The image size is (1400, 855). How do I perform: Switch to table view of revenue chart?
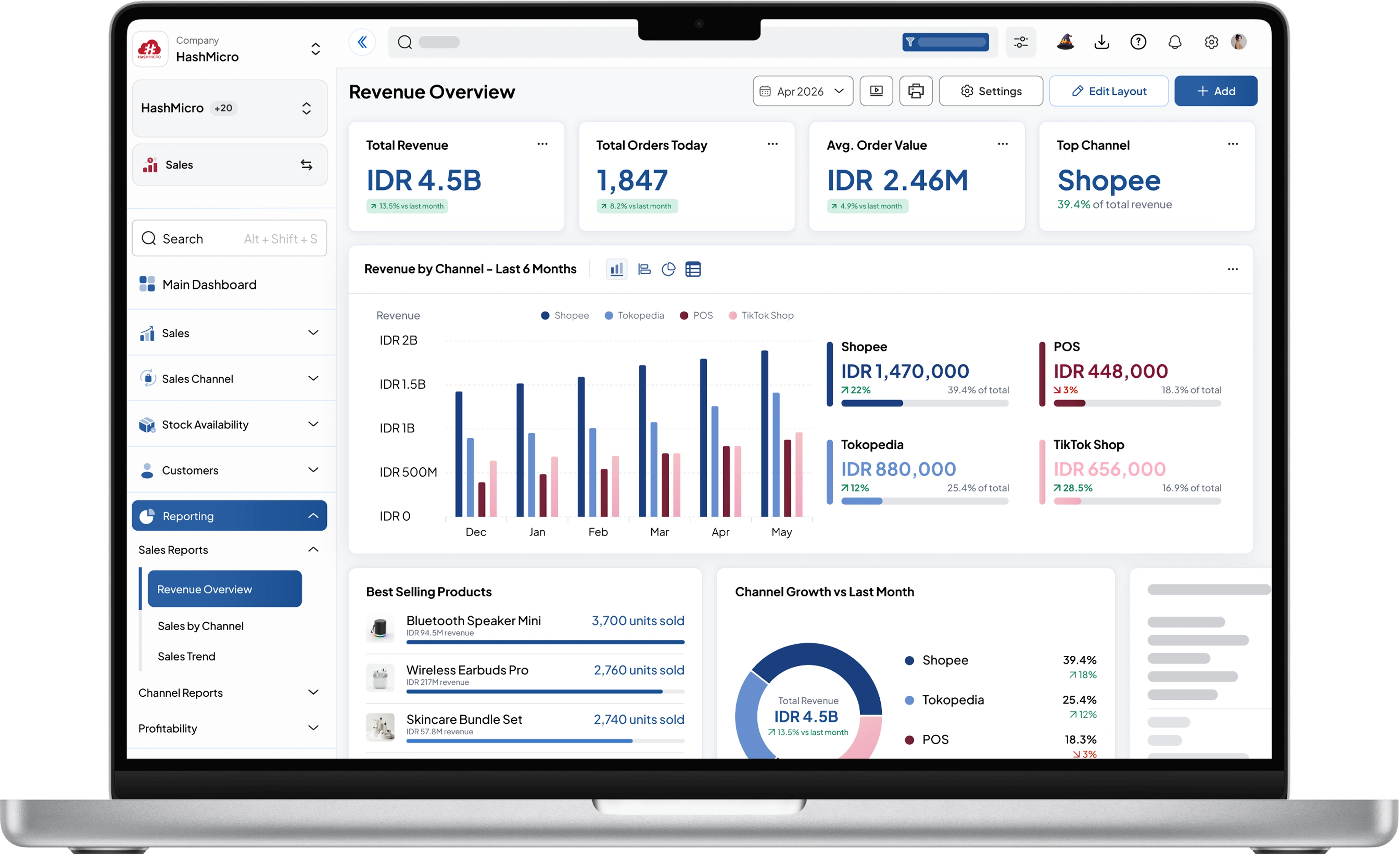click(x=693, y=269)
